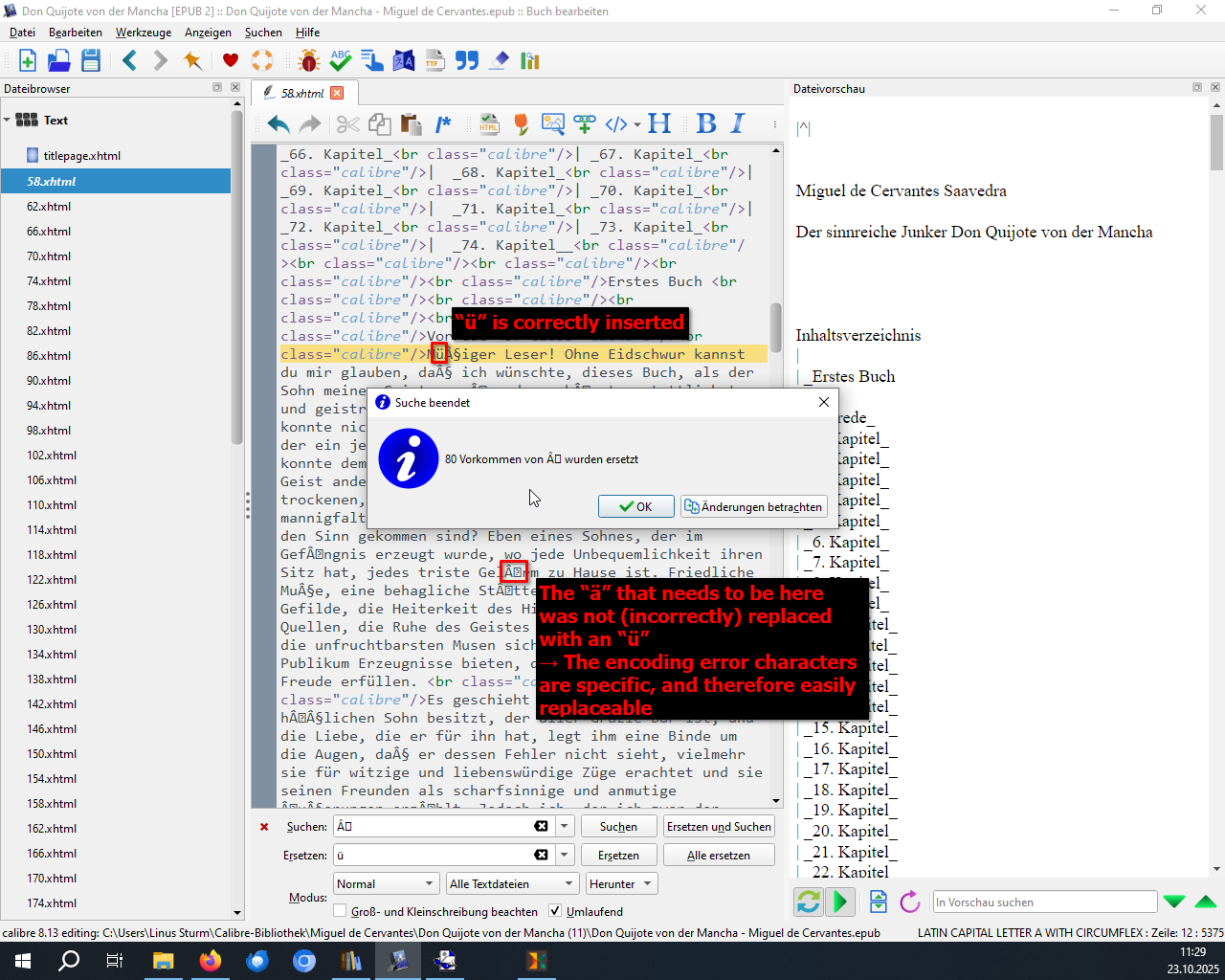This screenshot has height=980, width=1225.
Task: Uncheck the 'Umlaufend' checkbox
Action: pyautogui.click(x=555, y=911)
